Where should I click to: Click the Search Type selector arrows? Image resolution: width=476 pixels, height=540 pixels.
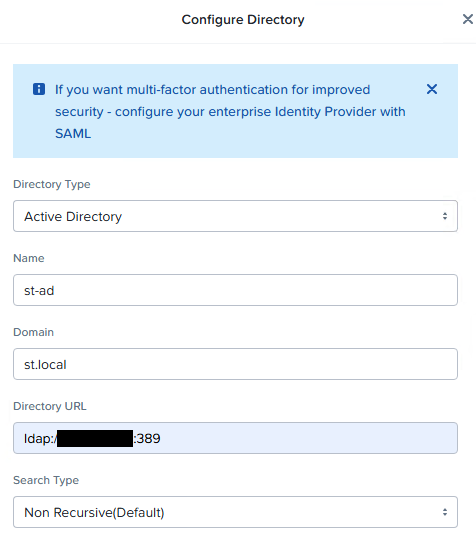coord(445,512)
